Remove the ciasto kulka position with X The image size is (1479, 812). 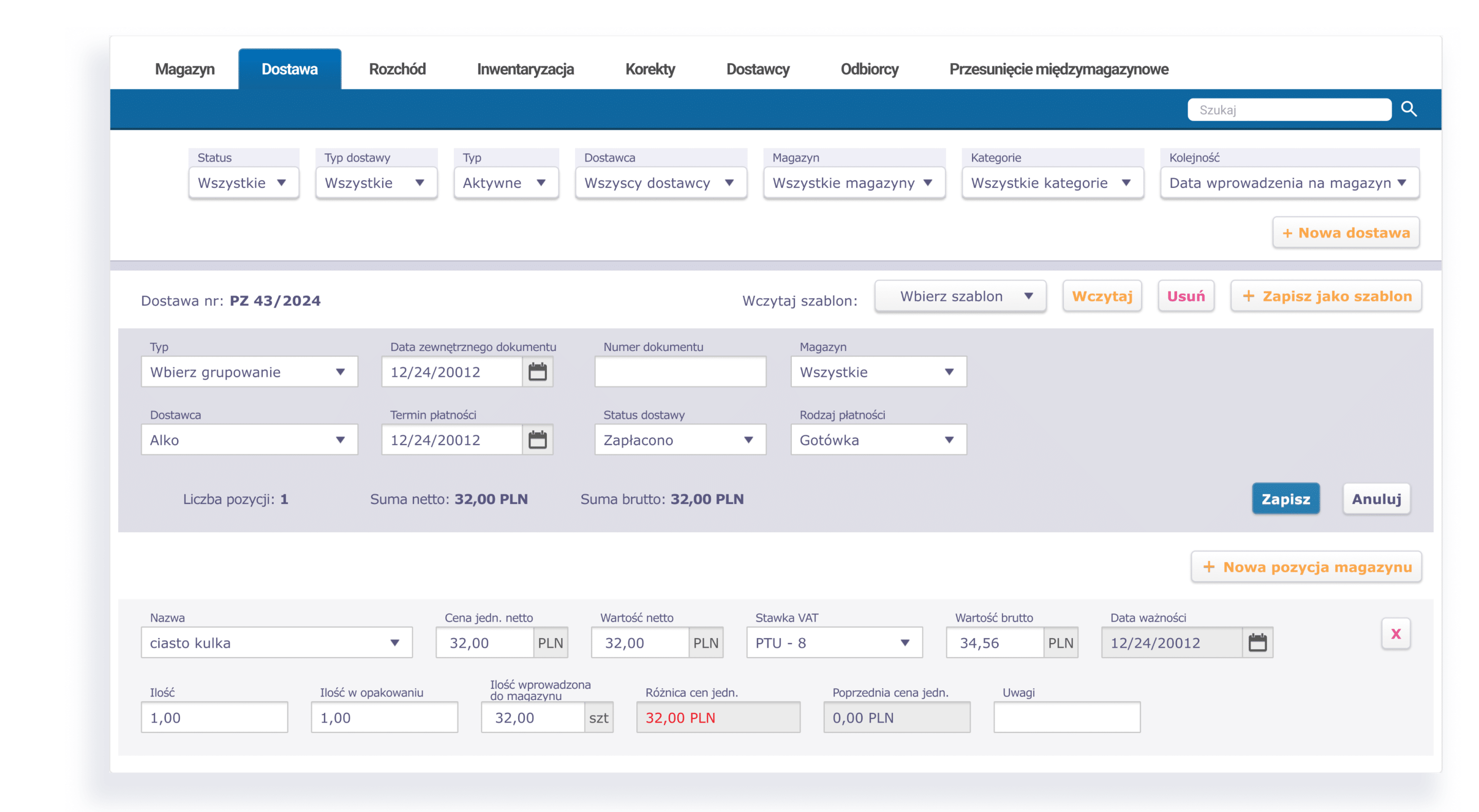pos(1396,633)
